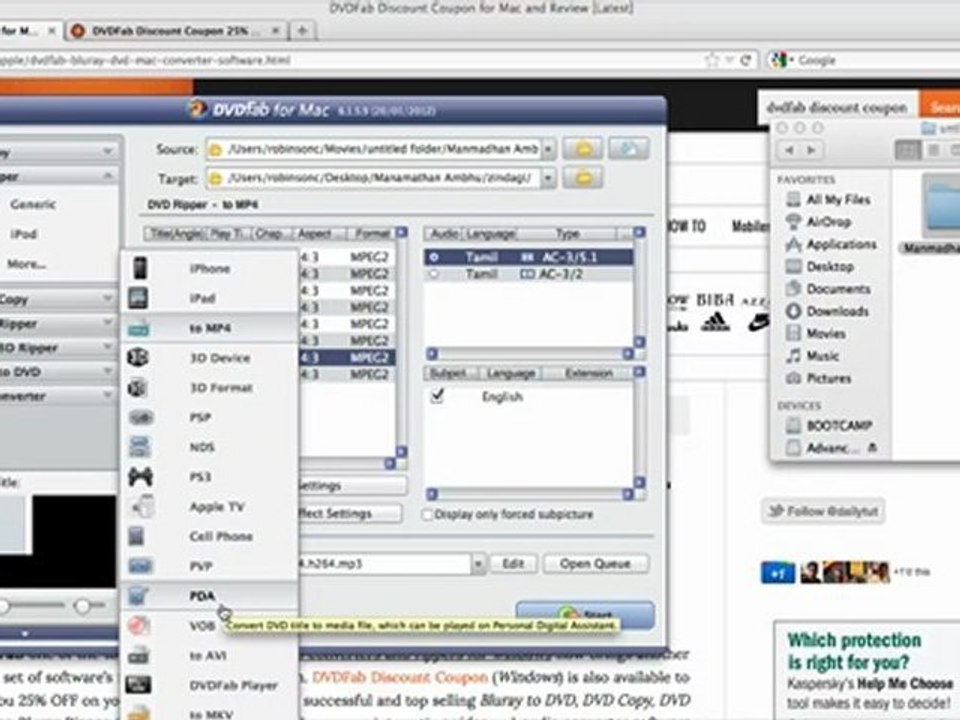Open the Google search engine dropdown
Image resolution: width=960 pixels, height=720 pixels.
782,60
